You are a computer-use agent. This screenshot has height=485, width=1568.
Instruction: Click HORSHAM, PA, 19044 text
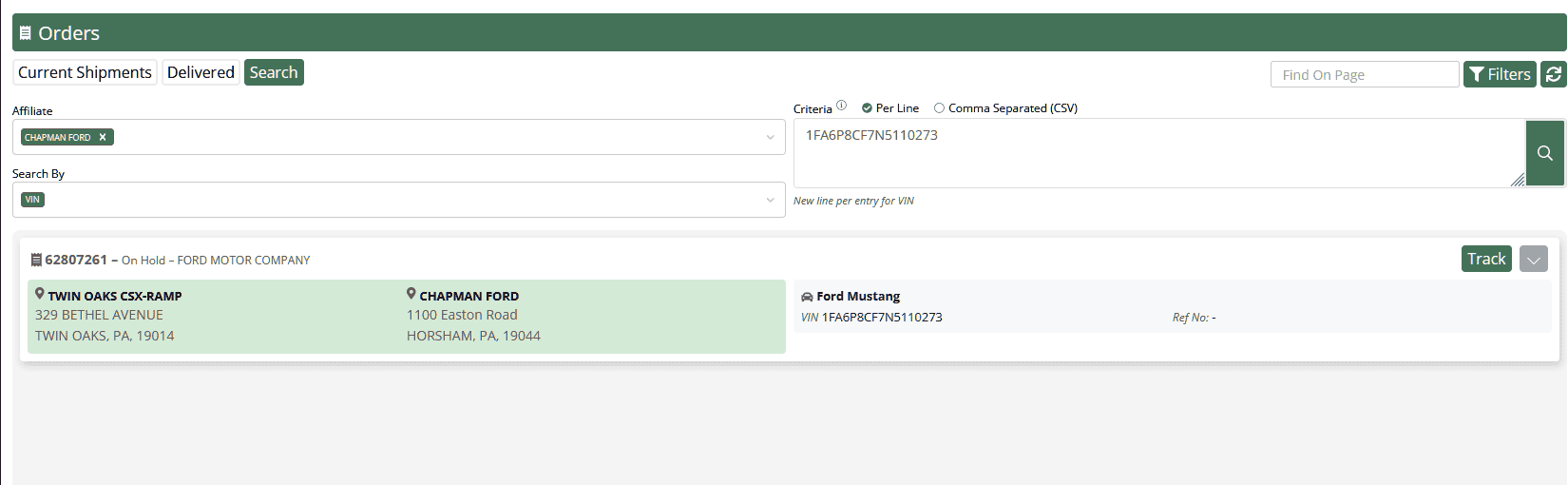tap(473, 336)
